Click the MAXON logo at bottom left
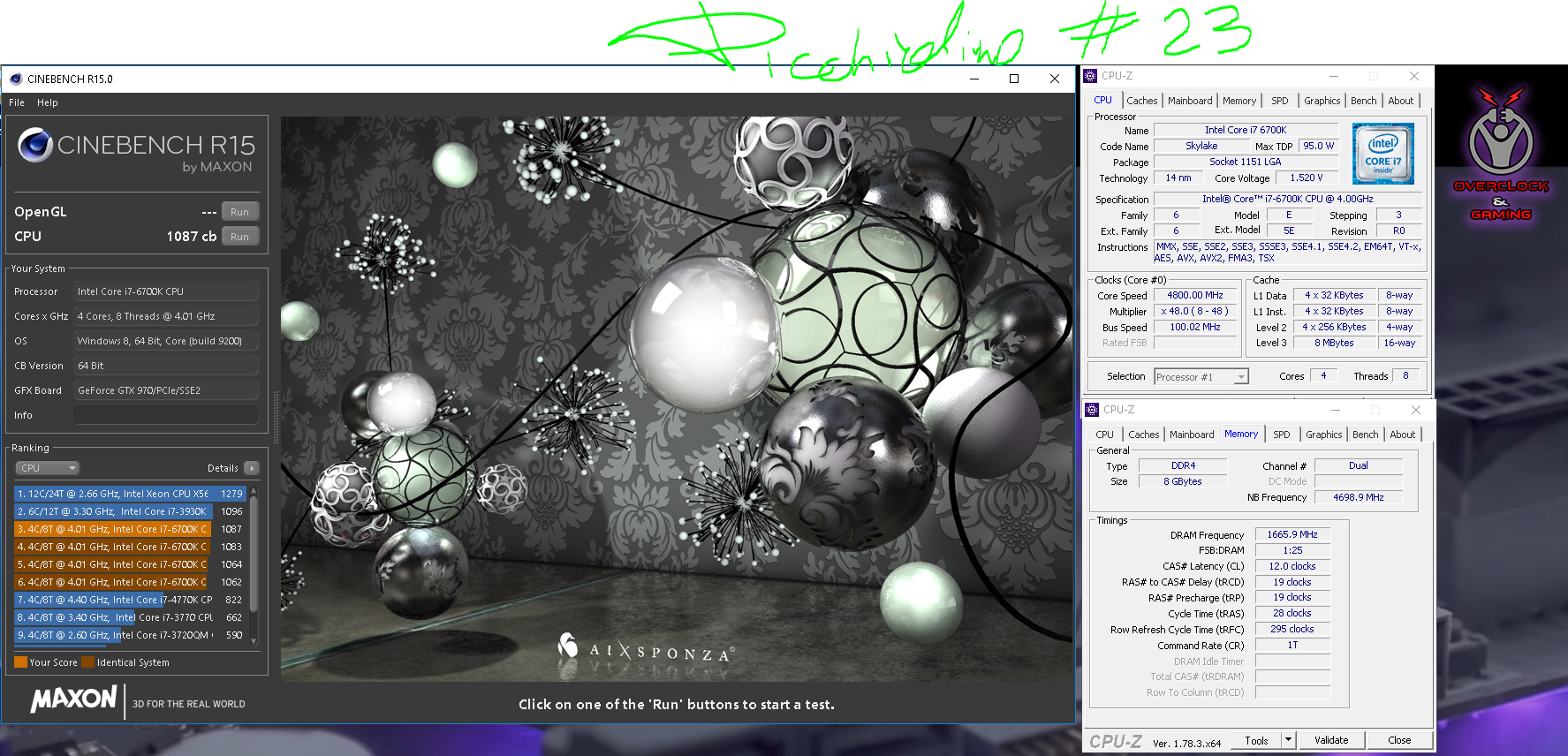 pos(73,699)
